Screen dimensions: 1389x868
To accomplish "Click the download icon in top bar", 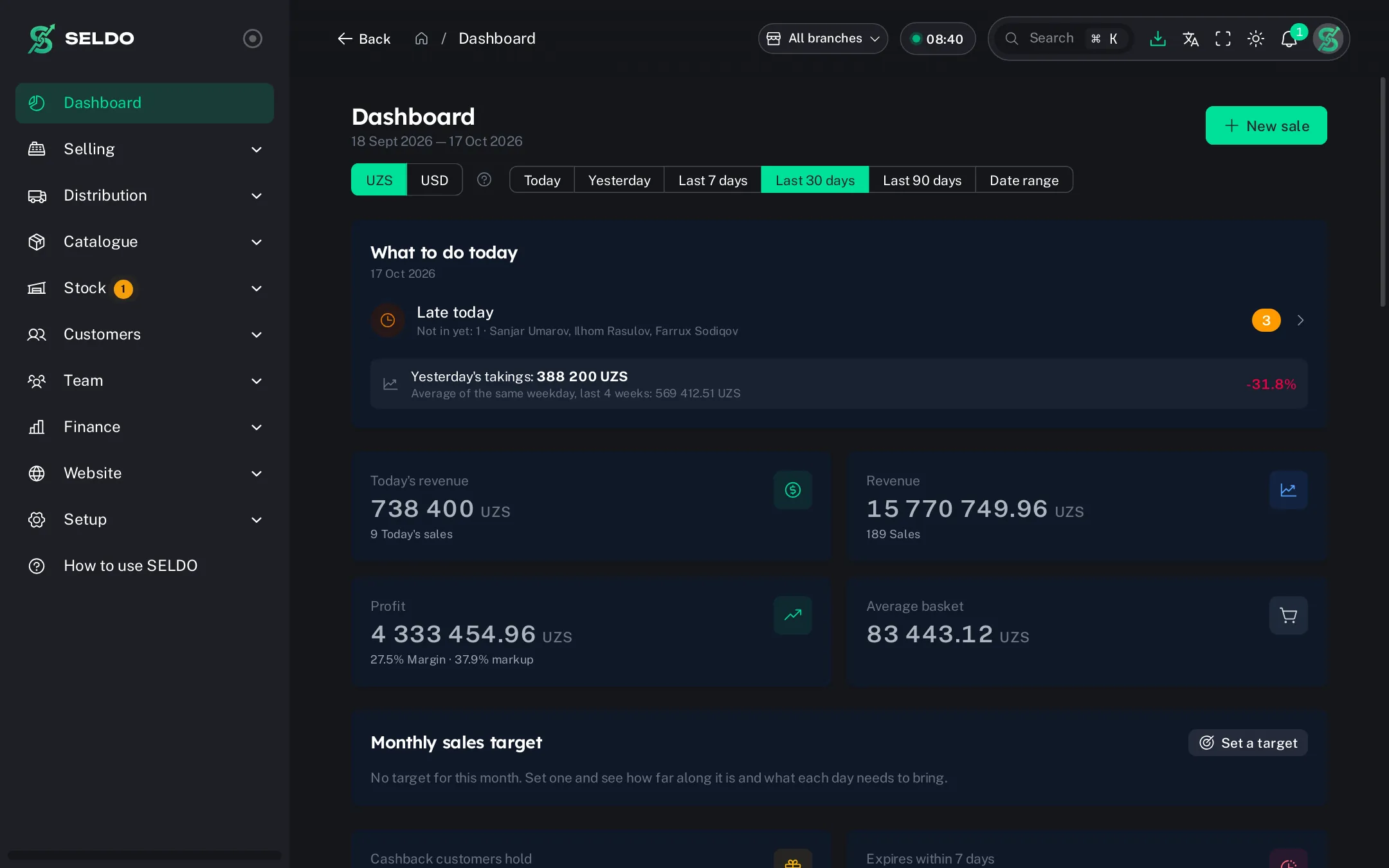I will (1157, 39).
